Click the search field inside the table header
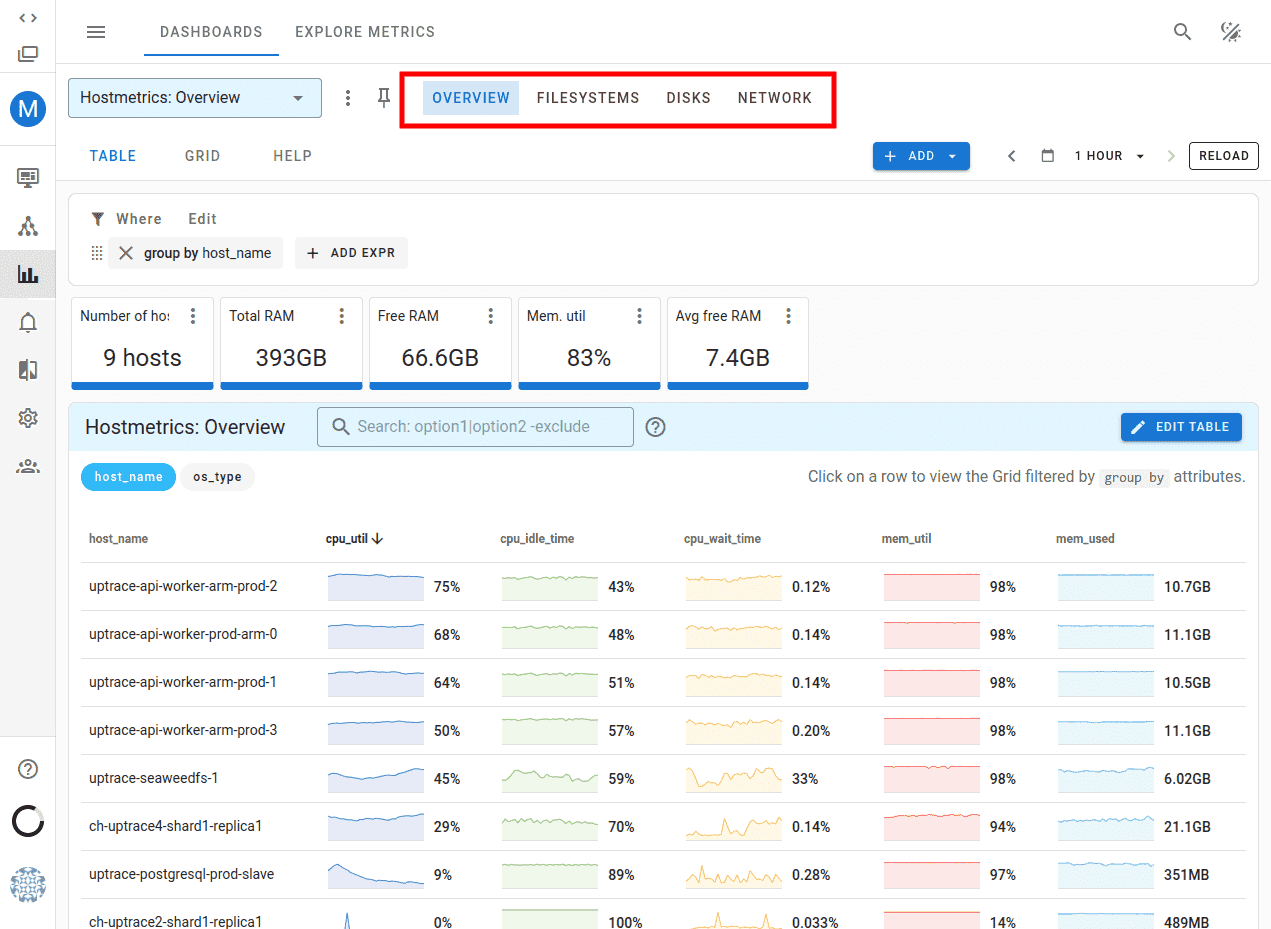1271x929 pixels. pos(474,427)
